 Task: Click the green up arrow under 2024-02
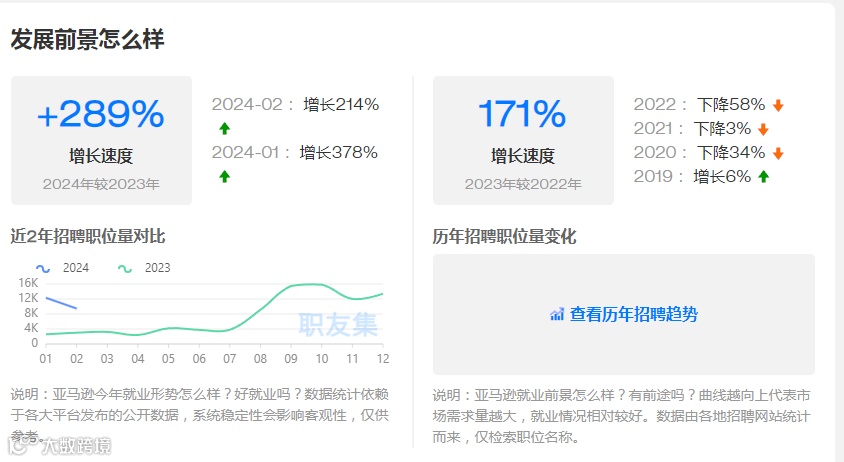[x=224, y=128]
